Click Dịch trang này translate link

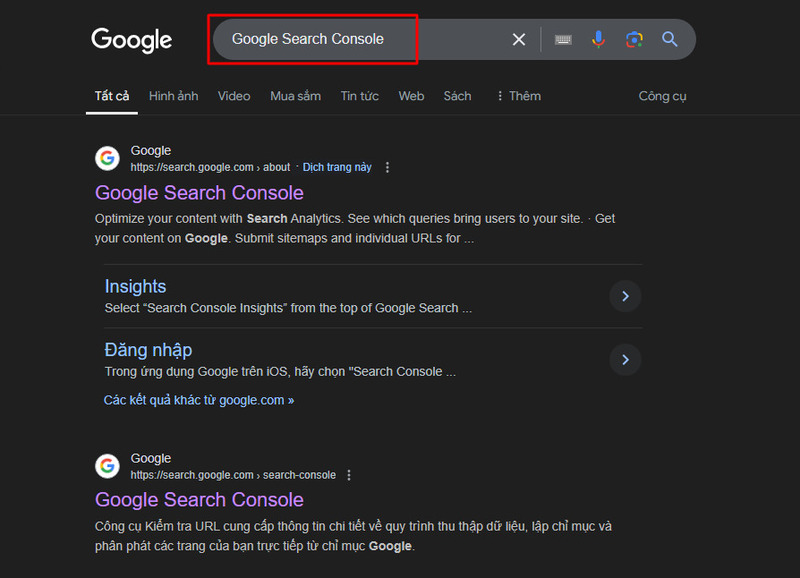pyautogui.click(x=337, y=167)
